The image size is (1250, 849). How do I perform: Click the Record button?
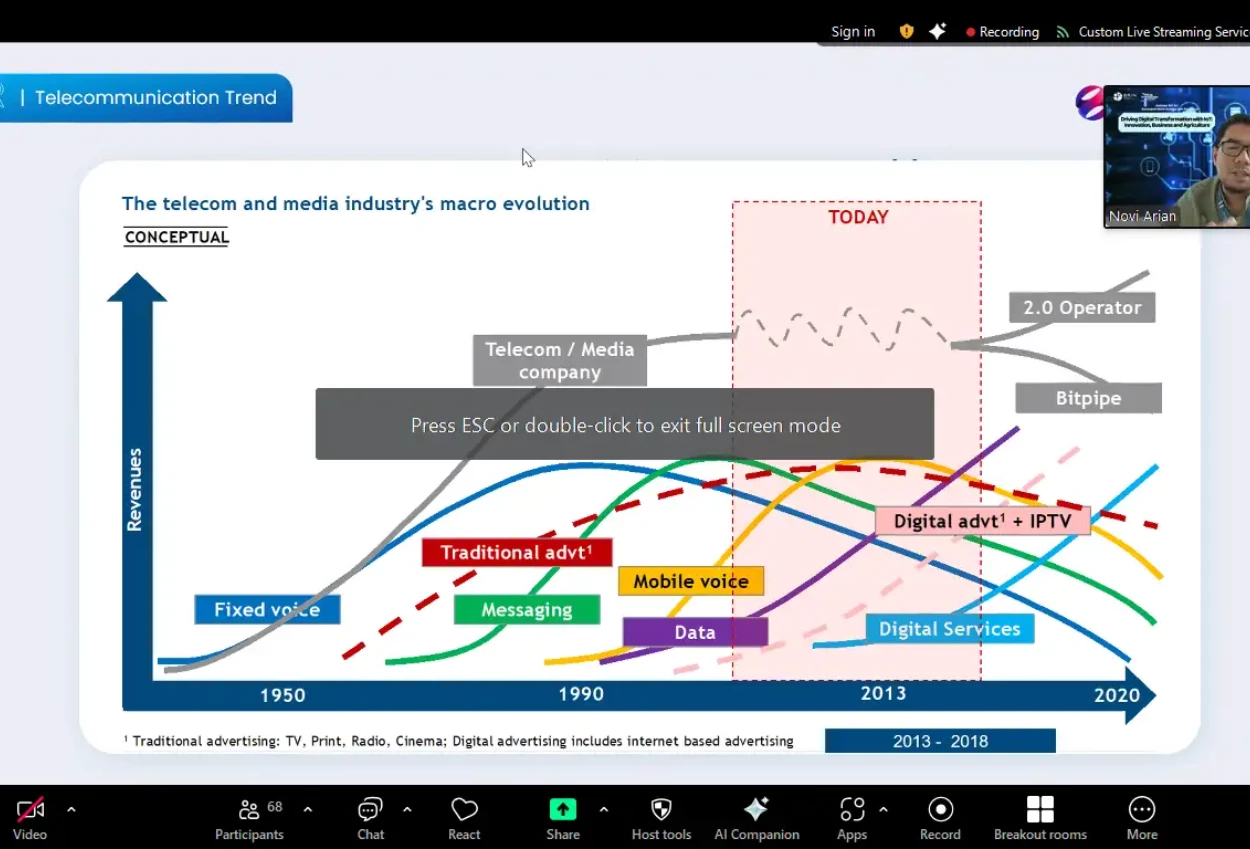click(x=940, y=818)
